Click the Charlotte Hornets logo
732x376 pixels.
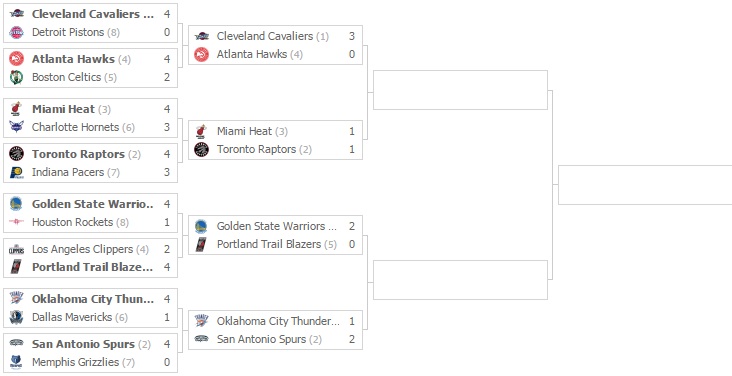click(16, 127)
